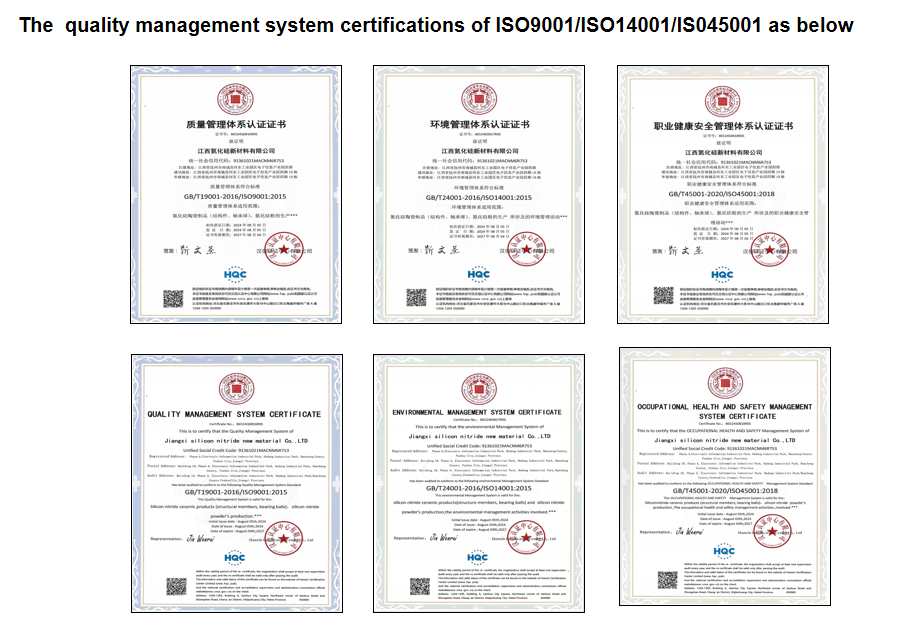Click the handwritten signature on Chinese ISO14001 certificate
The height and width of the screenshot is (627, 899).
[441, 250]
